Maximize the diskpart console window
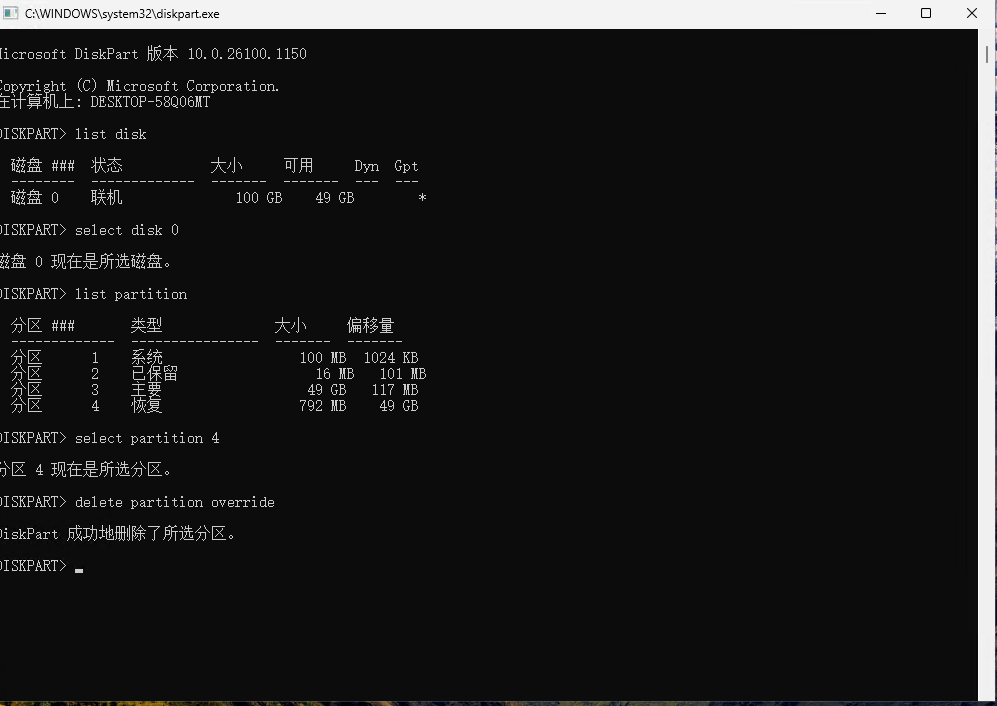The width and height of the screenshot is (997, 706). point(926,14)
